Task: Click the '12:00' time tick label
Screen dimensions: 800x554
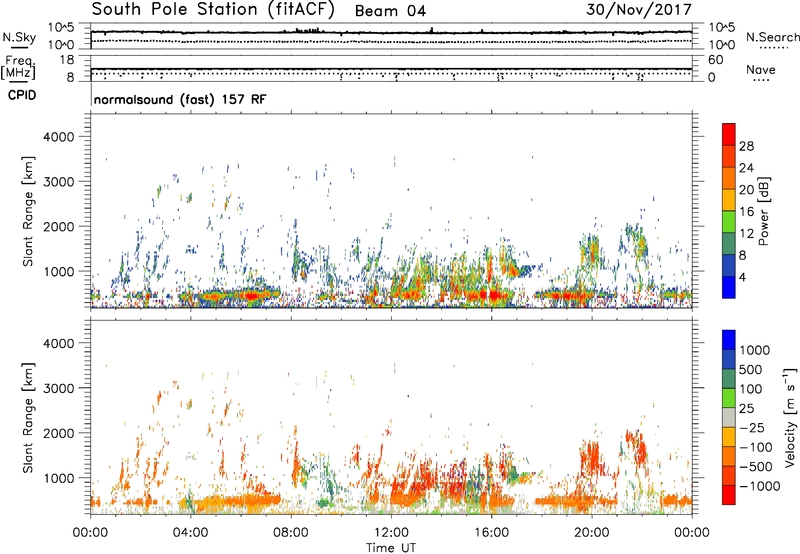Action: [x=391, y=533]
